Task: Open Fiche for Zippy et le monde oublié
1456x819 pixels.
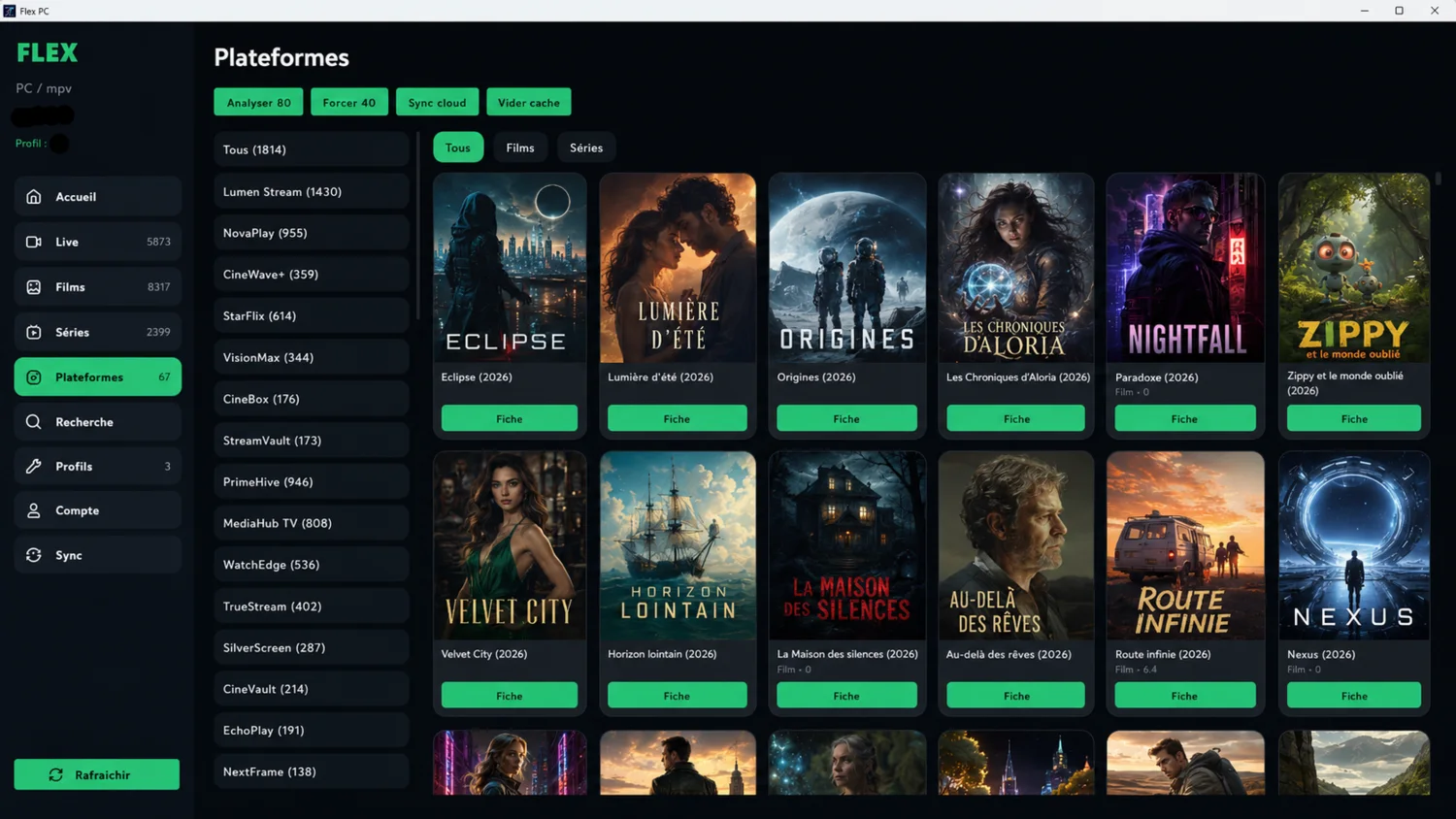Action: click(1354, 418)
